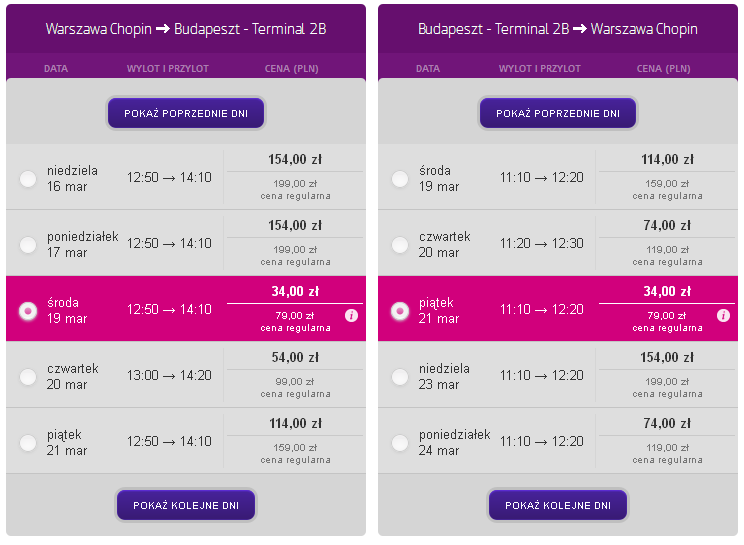Screen dimensions: 744x545
Task: Choose return niedziela 23 mar radio button
Action: [x=400, y=377]
